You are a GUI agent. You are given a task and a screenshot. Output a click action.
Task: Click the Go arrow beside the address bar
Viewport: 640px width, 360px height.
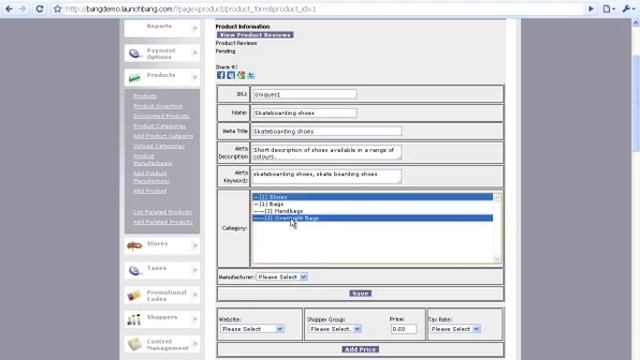591,9
